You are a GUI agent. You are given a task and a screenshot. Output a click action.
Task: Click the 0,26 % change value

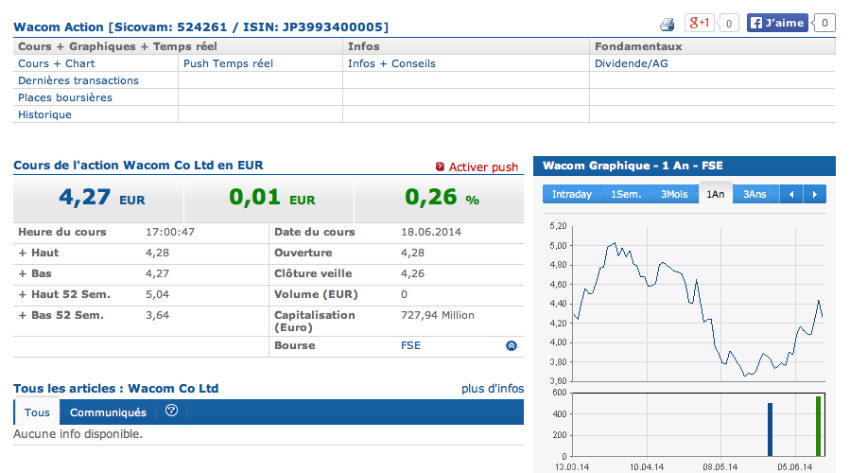[442, 197]
